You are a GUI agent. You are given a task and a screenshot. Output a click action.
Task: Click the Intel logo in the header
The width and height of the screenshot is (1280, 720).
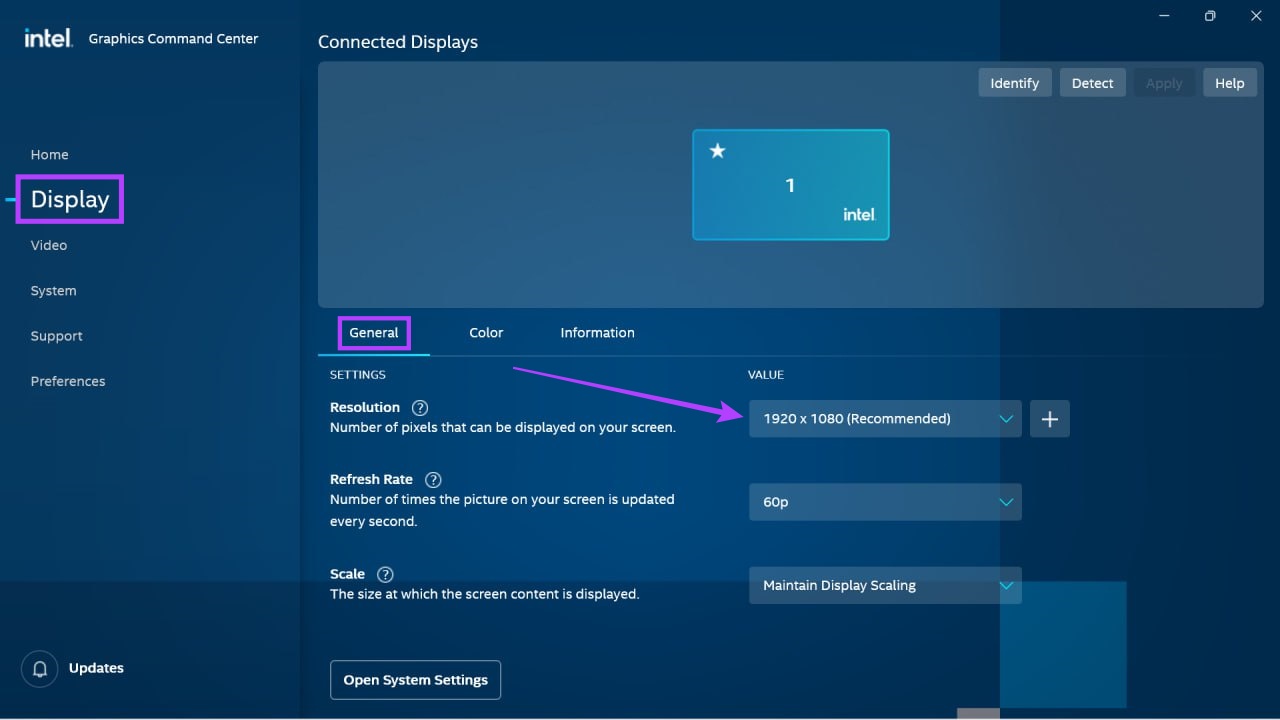tap(48, 38)
